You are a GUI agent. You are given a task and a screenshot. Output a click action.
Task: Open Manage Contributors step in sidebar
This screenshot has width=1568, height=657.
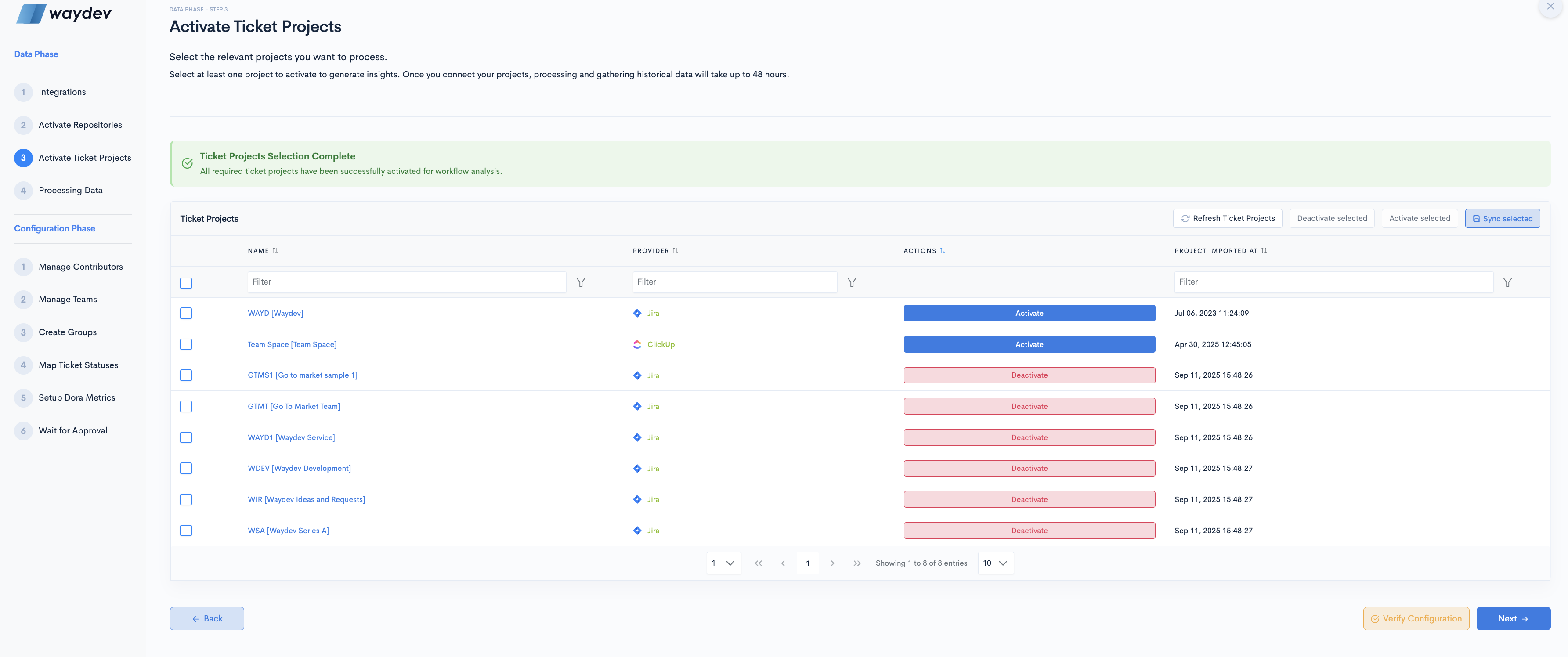80,267
